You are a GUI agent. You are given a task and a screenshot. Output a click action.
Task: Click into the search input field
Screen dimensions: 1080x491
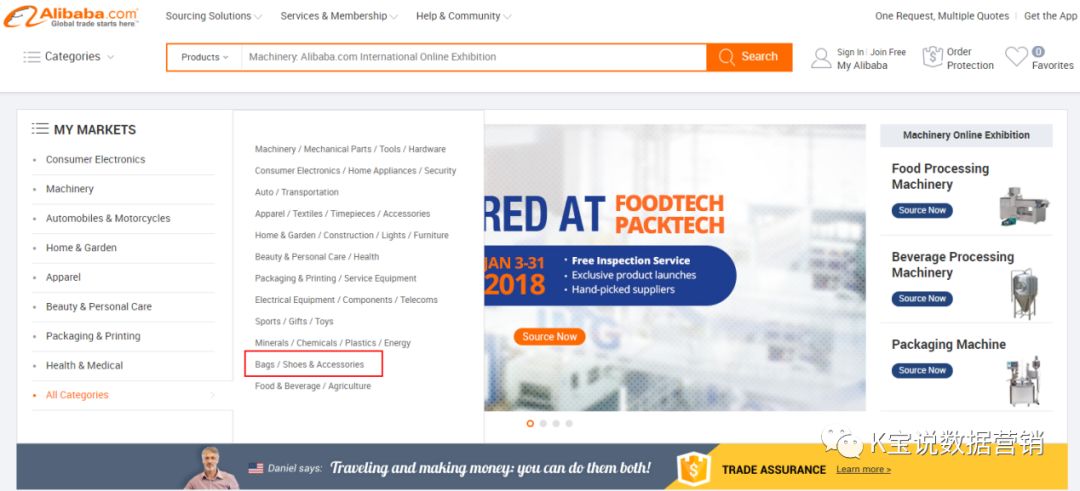(x=470, y=57)
